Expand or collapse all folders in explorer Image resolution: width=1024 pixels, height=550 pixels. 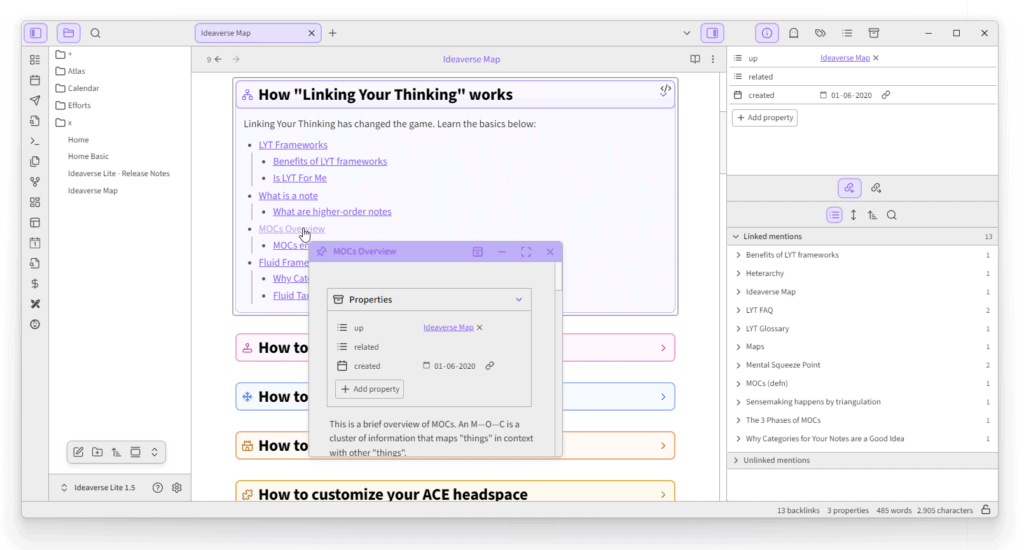(x=155, y=452)
